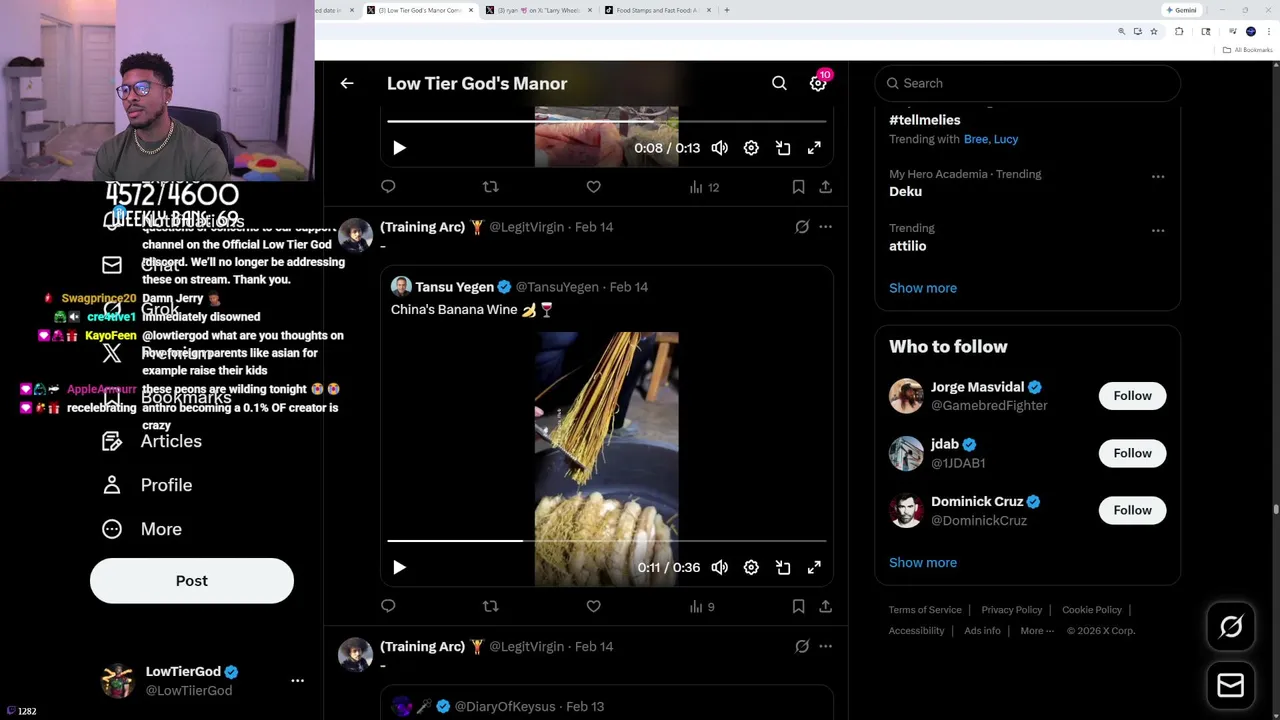1280x720 pixels.
Task: Follow Dominick Cruz
Action: [1132, 510]
